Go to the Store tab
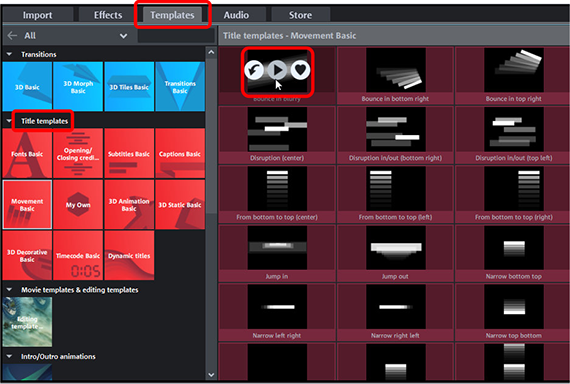Screen dimensions: 570x384 300,15
